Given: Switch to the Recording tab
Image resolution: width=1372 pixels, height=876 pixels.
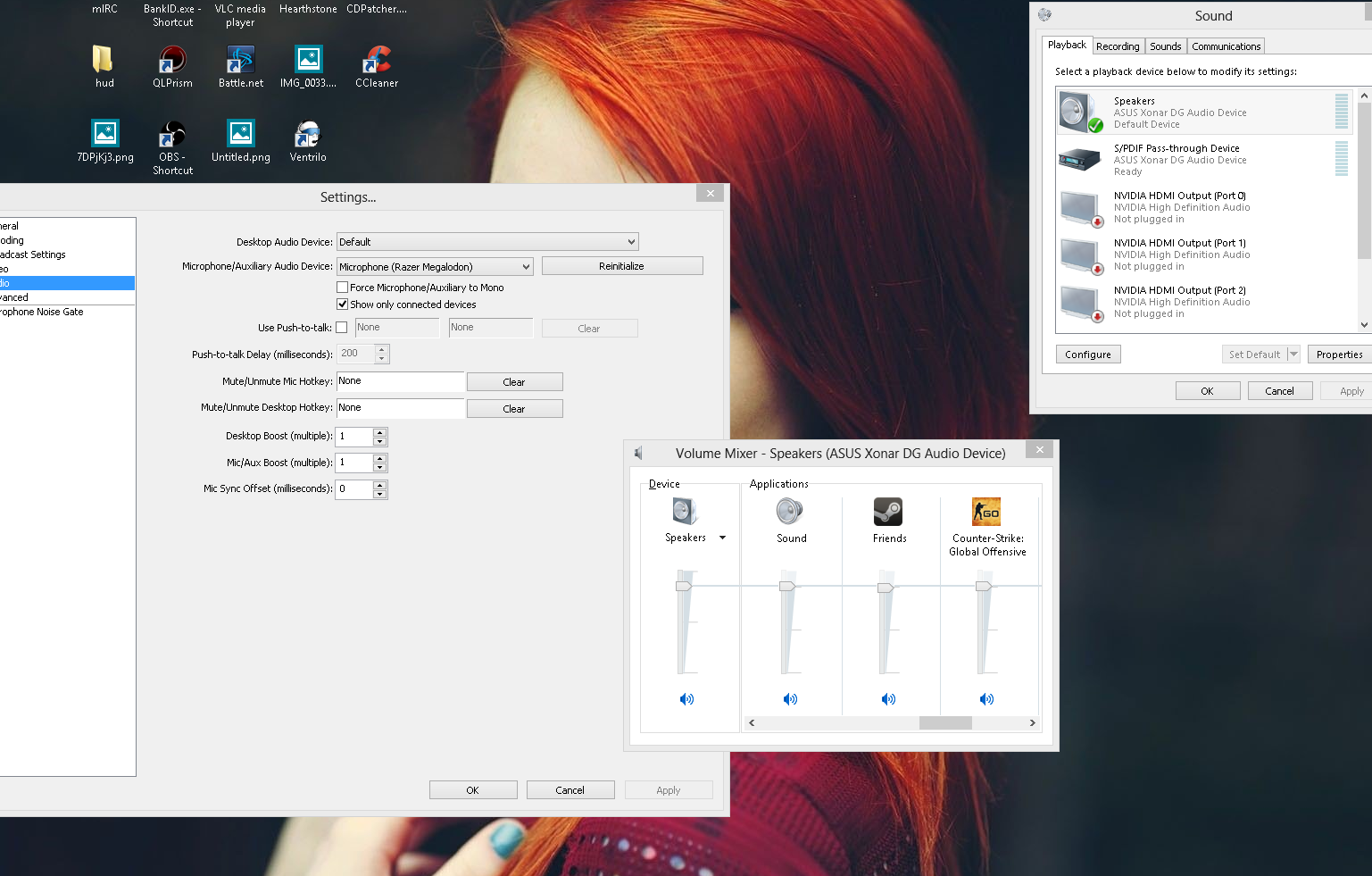Looking at the screenshot, I should (1117, 46).
